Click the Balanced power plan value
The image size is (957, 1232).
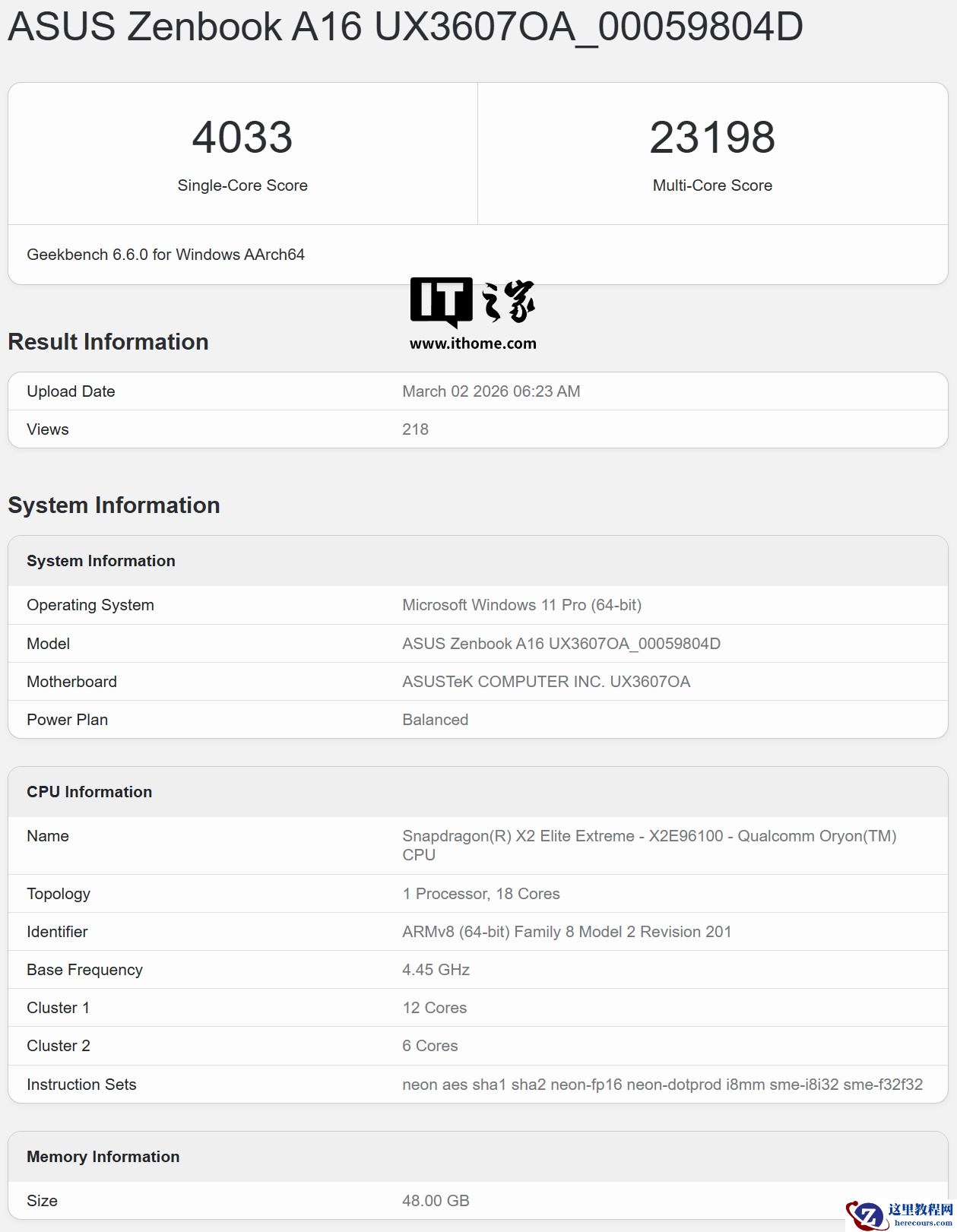coord(435,720)
